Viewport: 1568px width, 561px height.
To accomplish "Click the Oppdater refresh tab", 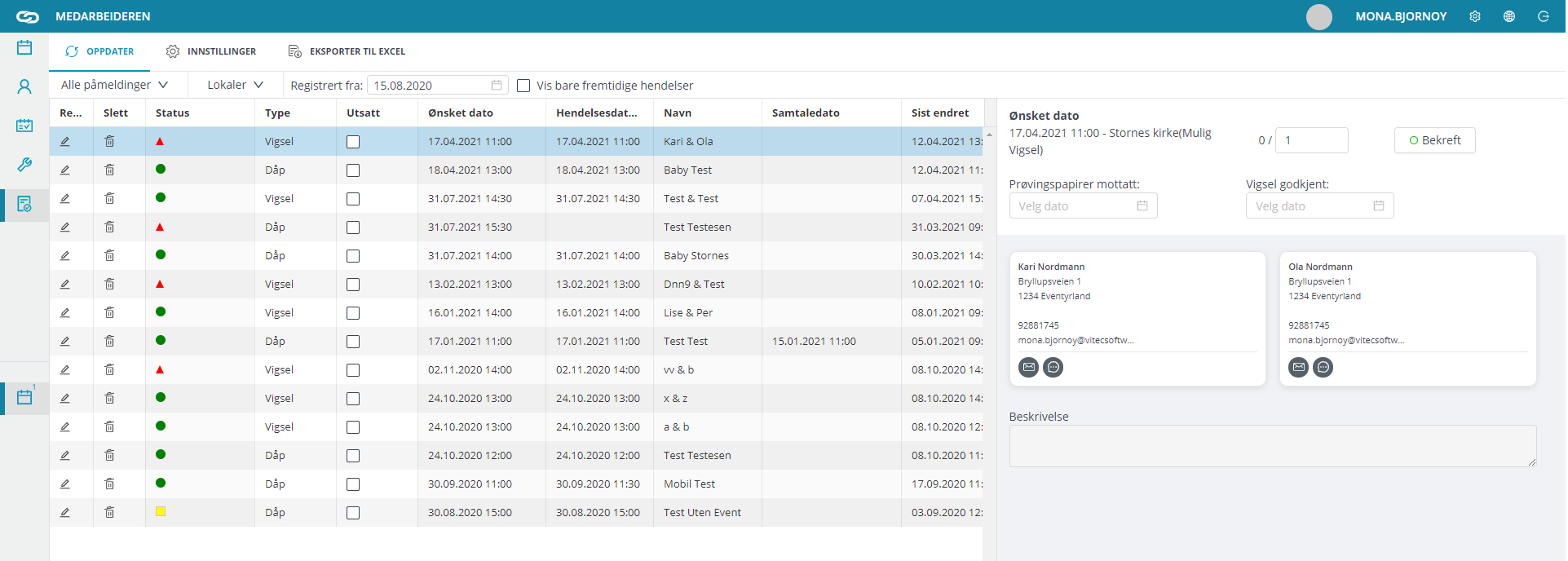I will tap(99, 51).
